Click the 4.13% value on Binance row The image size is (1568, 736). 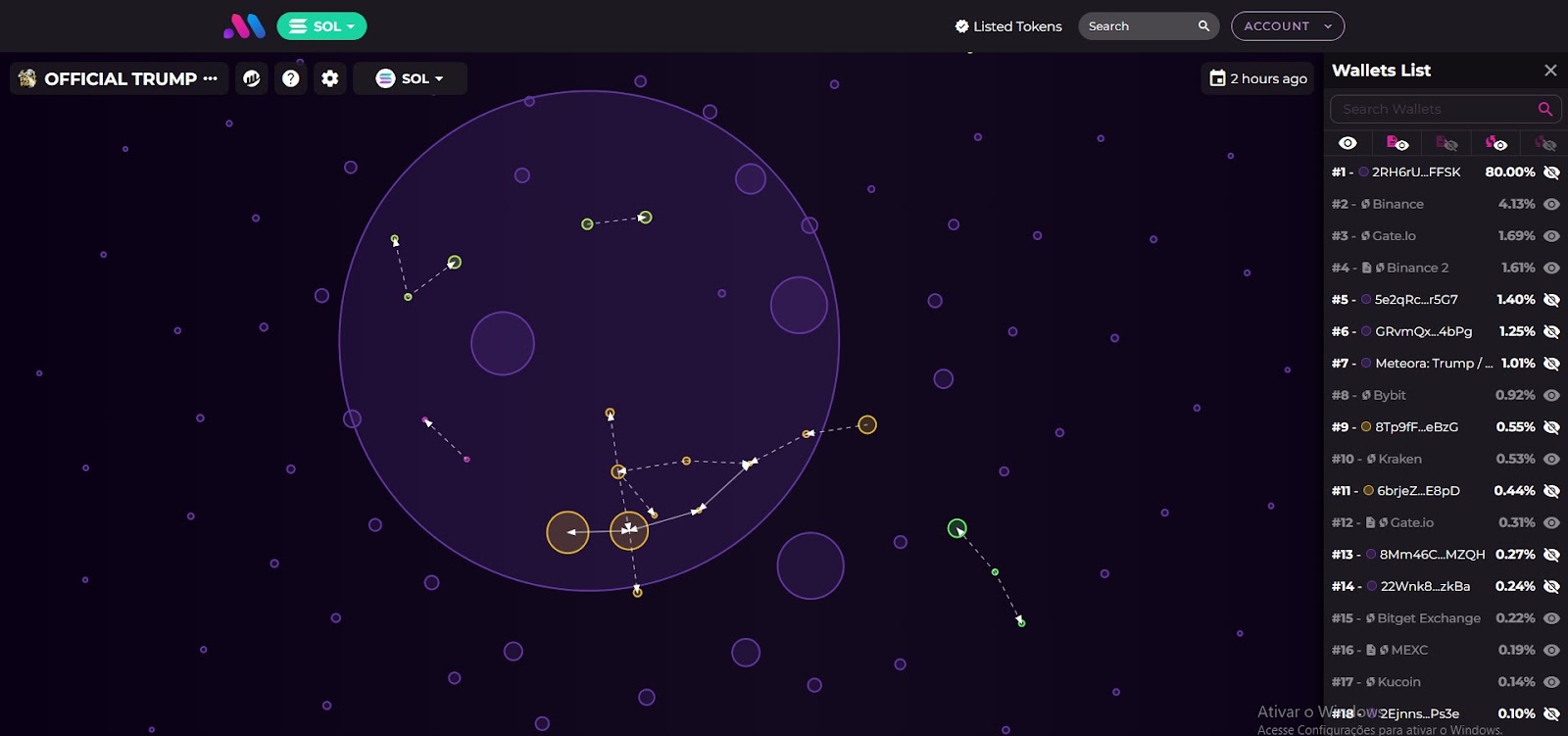1516,204
